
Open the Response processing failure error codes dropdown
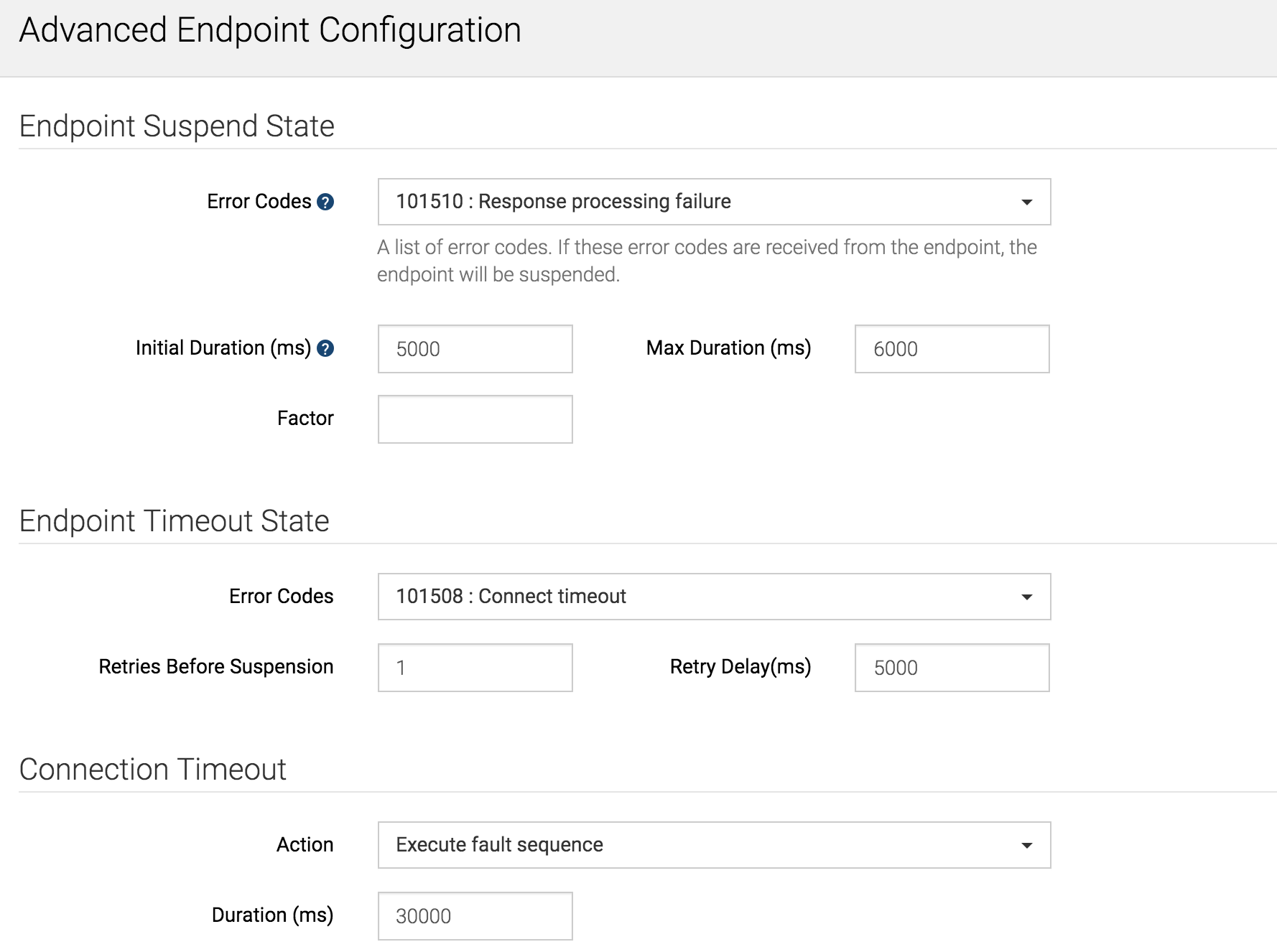pos(714,202)
